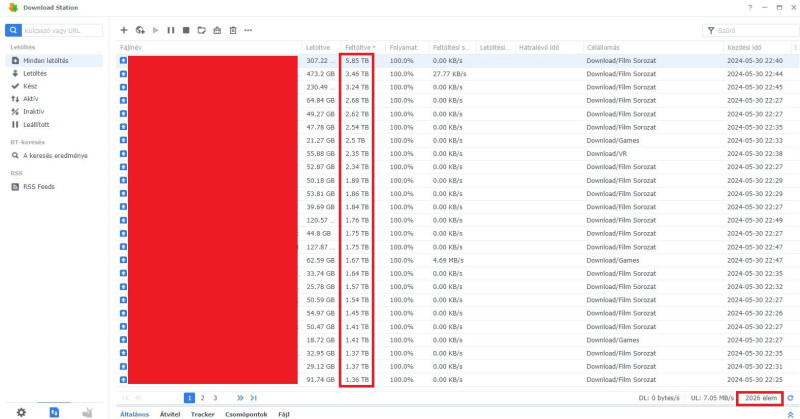Click the 2026 elem item count

[x=761, y=398]
